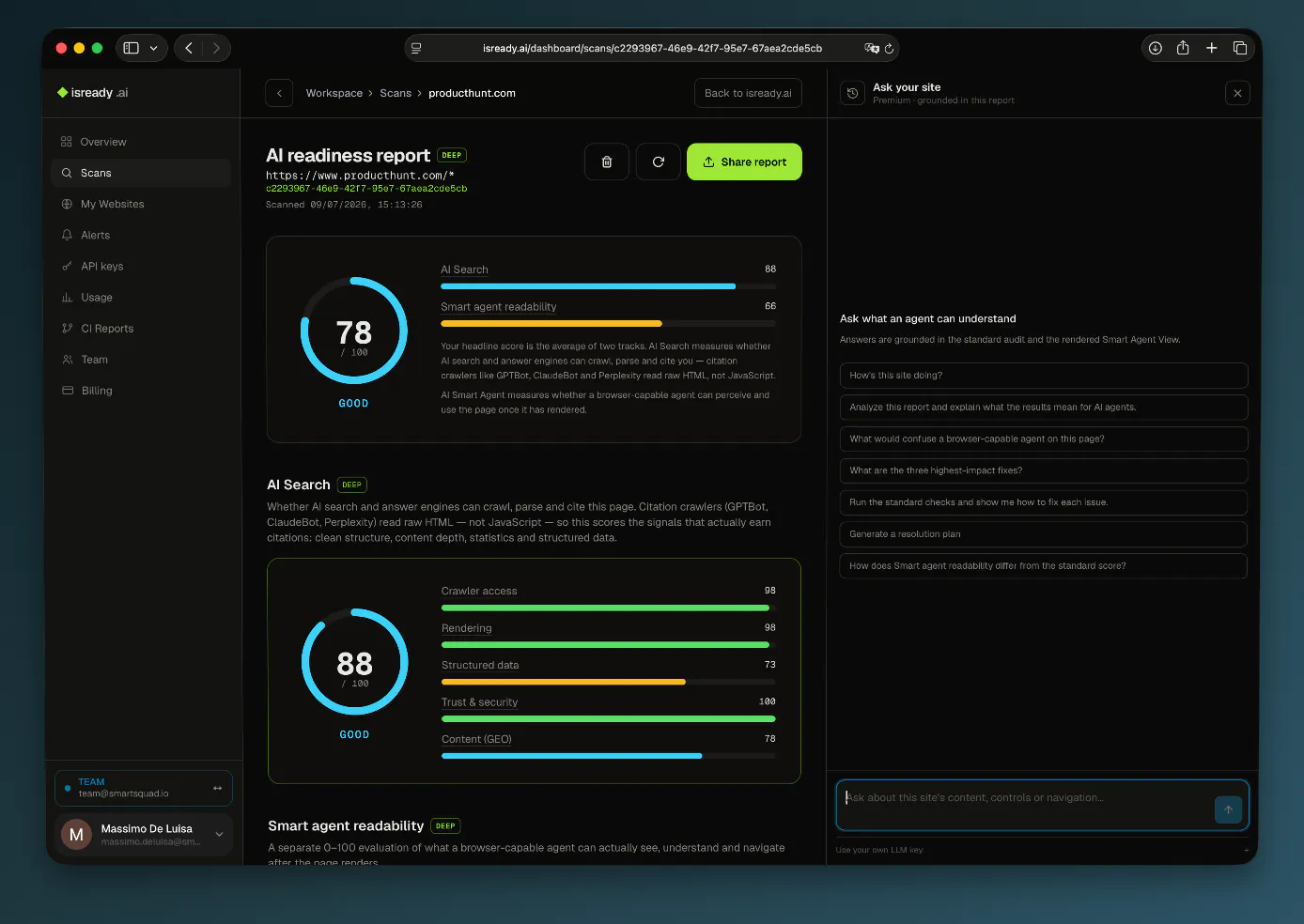This screenshot has height=924, width=1304.
Task: Click the breadcrumb back arrow button
Action: 279,93
